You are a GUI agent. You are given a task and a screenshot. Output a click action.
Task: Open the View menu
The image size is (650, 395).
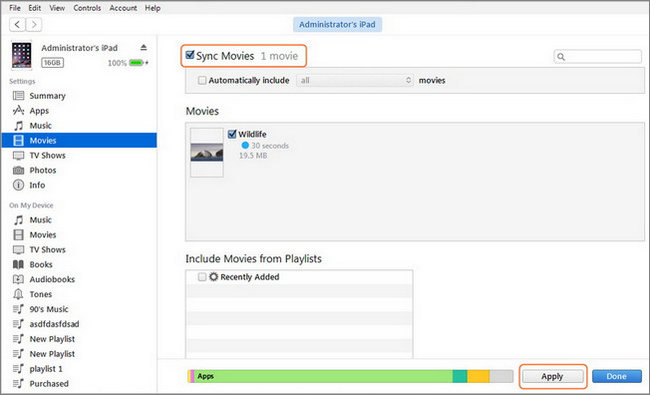[x=57, y=8]
